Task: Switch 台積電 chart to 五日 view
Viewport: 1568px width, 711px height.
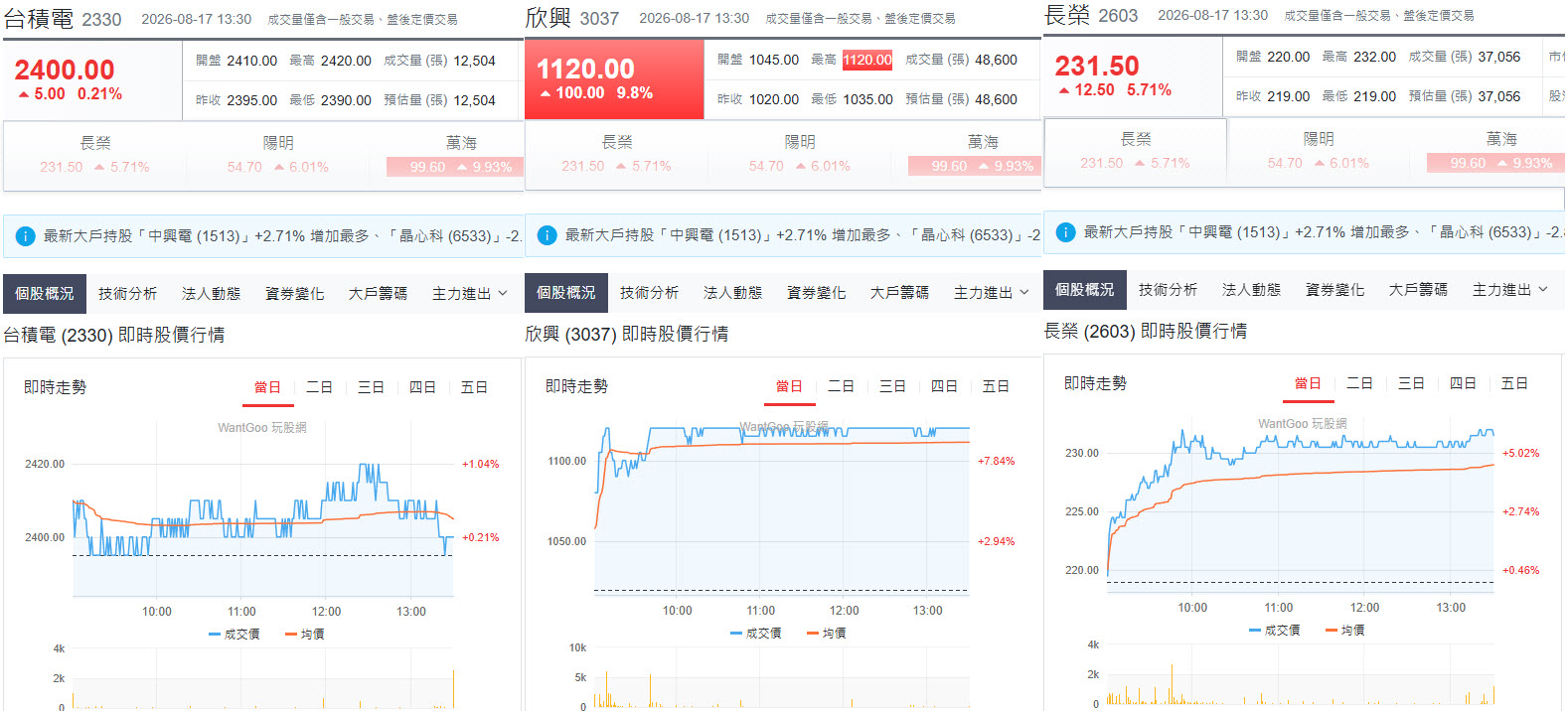Action: point(475,387)
